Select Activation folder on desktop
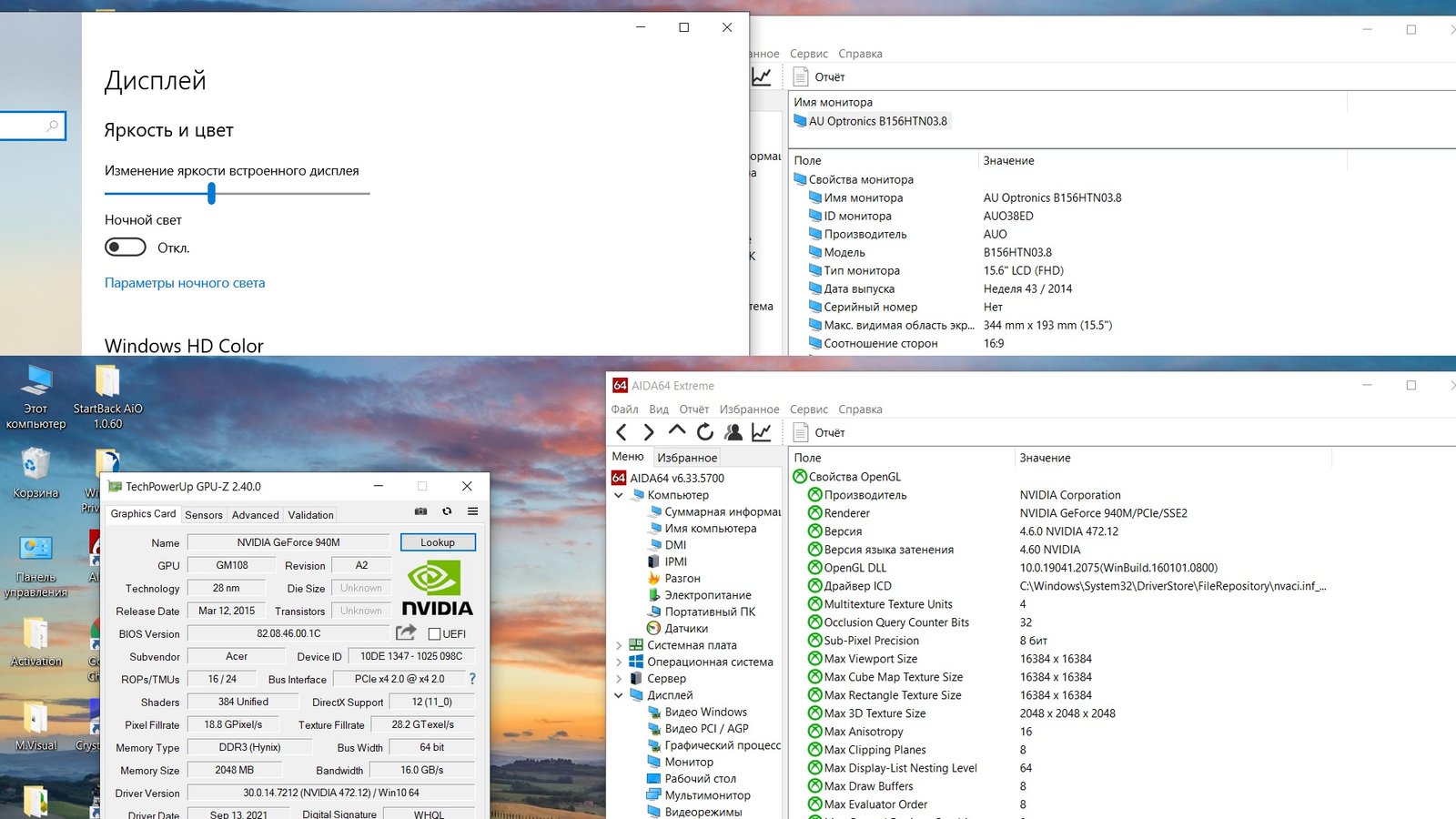Image resolution: width=1456 pixels, height=819 pixels. pos(35,642)
